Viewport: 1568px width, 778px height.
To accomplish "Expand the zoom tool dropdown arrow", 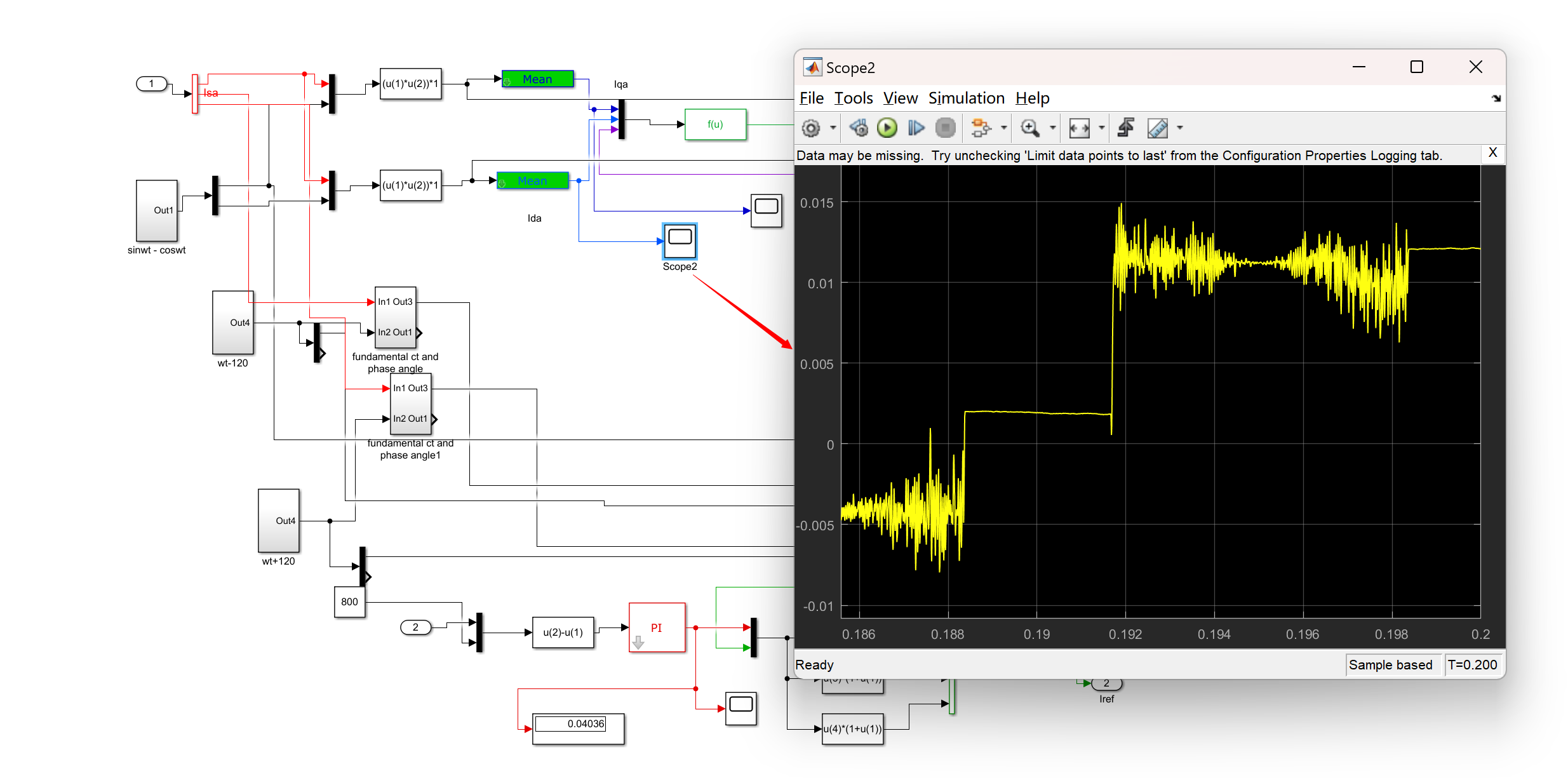I will point(1052,128).
